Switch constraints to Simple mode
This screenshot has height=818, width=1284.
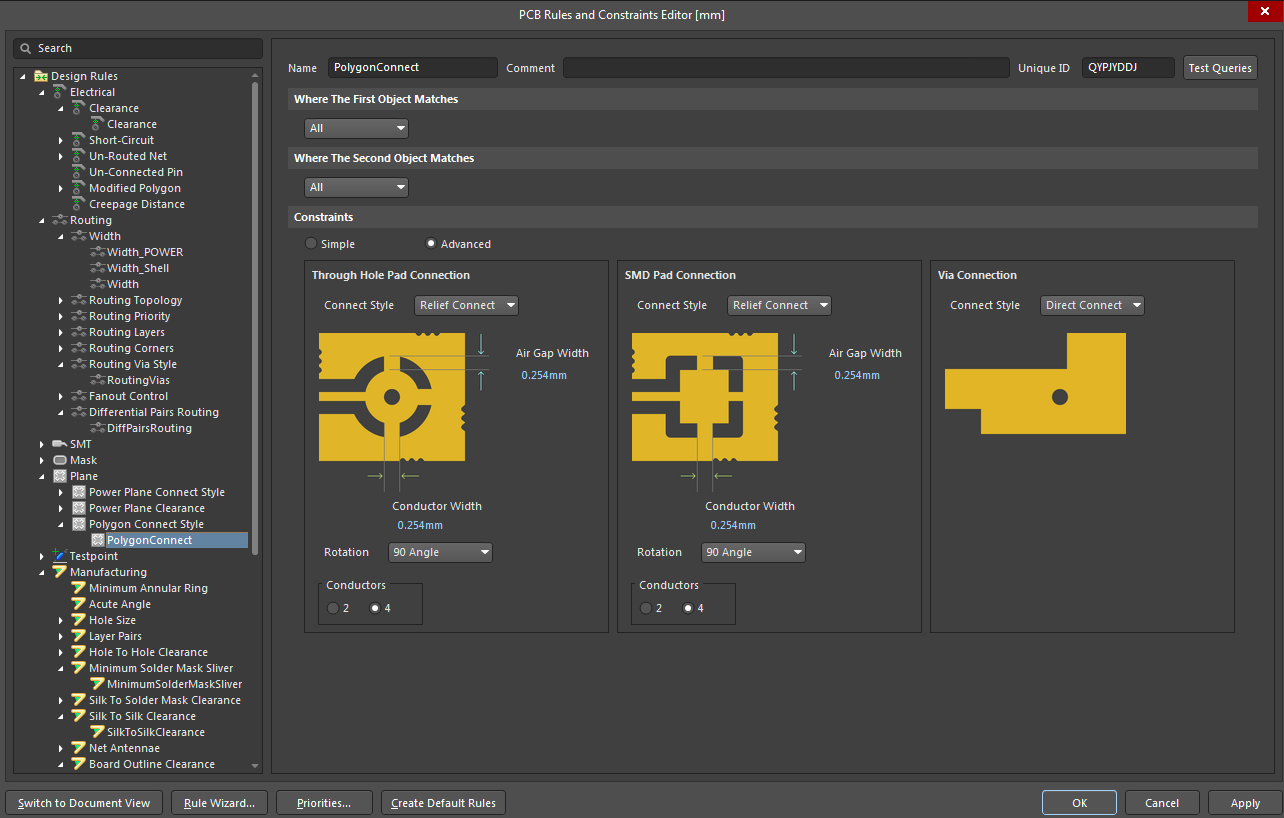[x=310, y=243]
